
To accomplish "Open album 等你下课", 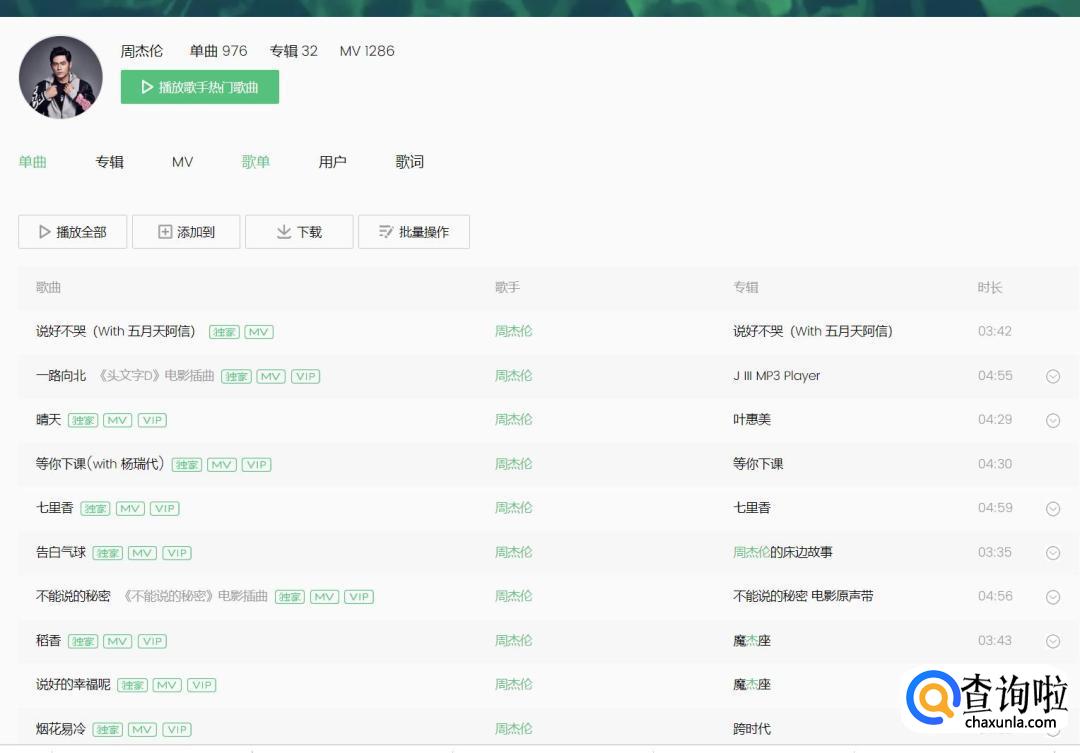I will tap(758, 464).
